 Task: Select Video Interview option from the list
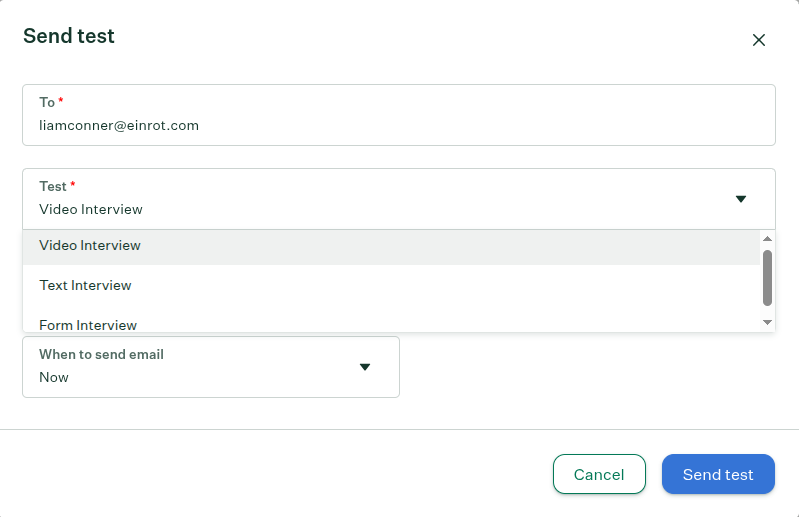pyautogui.click(x=90, y=246)
